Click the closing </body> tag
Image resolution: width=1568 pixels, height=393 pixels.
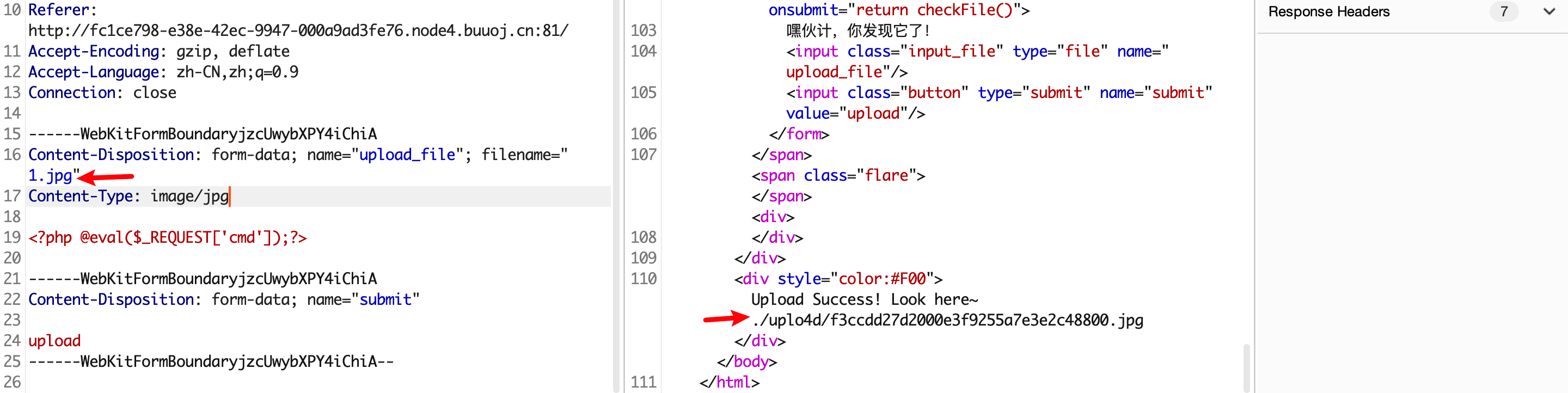click(747, 361)
